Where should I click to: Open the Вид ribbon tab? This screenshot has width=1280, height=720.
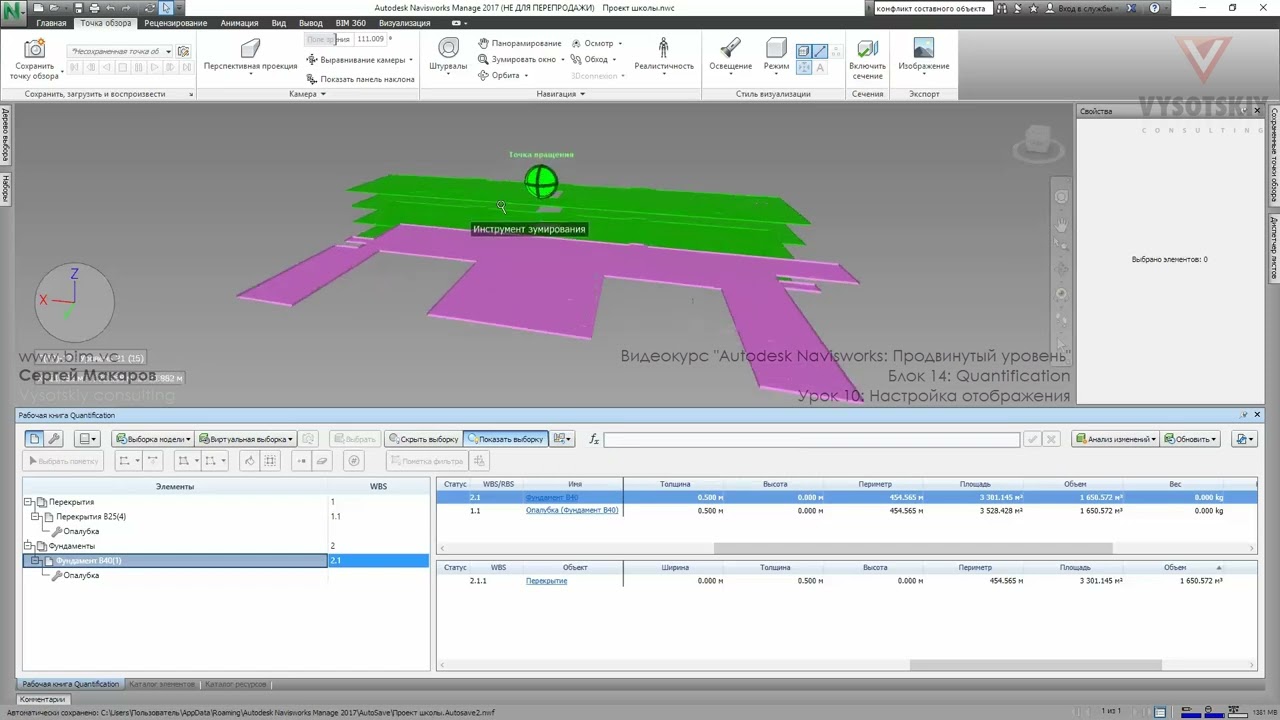pyautogui.click(x=279, y=23)
